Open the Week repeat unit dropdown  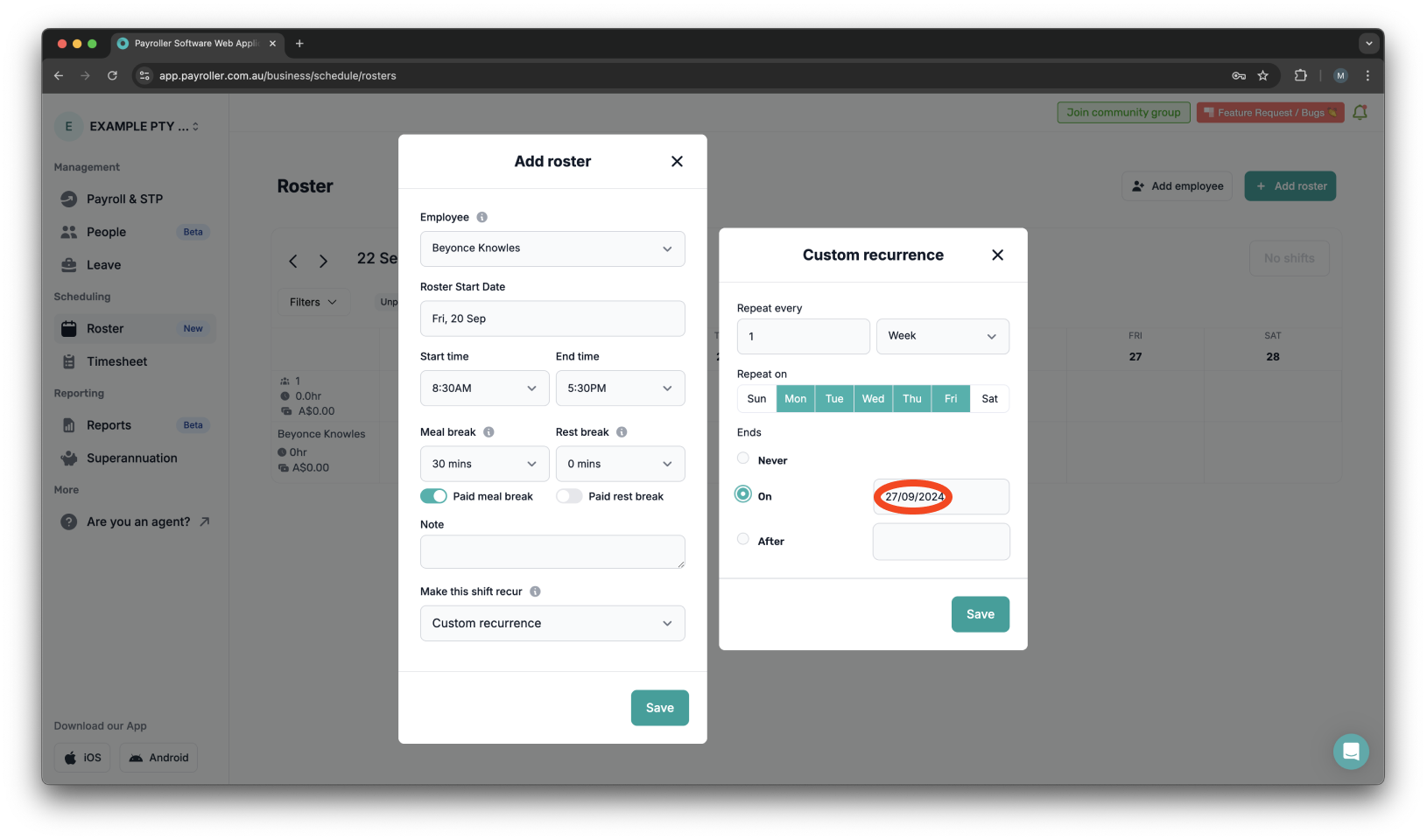pos(943,336)
